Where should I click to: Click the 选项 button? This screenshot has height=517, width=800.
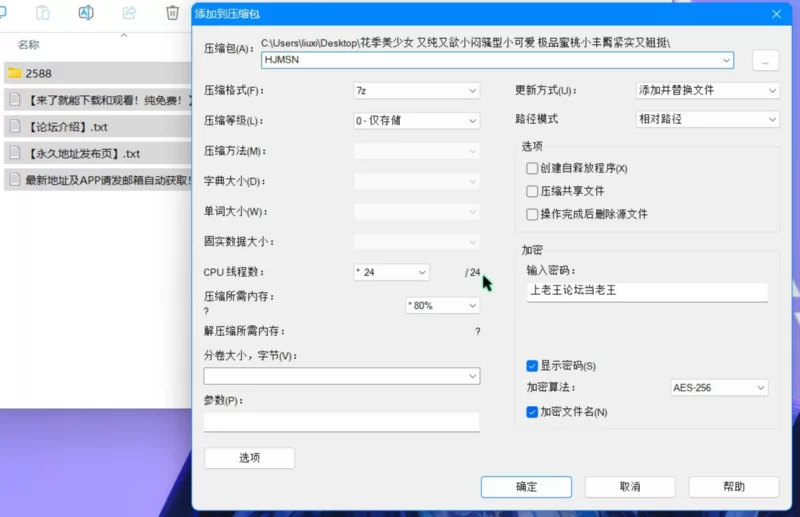(249, 458)
